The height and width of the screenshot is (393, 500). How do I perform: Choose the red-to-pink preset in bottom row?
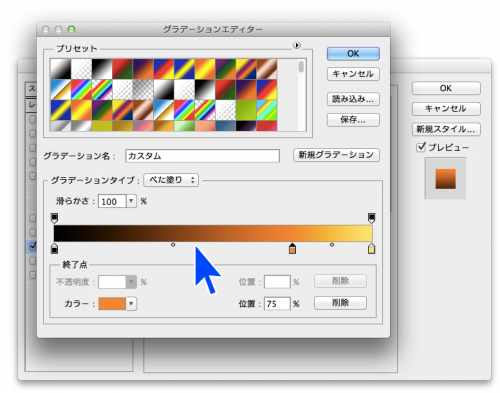267,126
